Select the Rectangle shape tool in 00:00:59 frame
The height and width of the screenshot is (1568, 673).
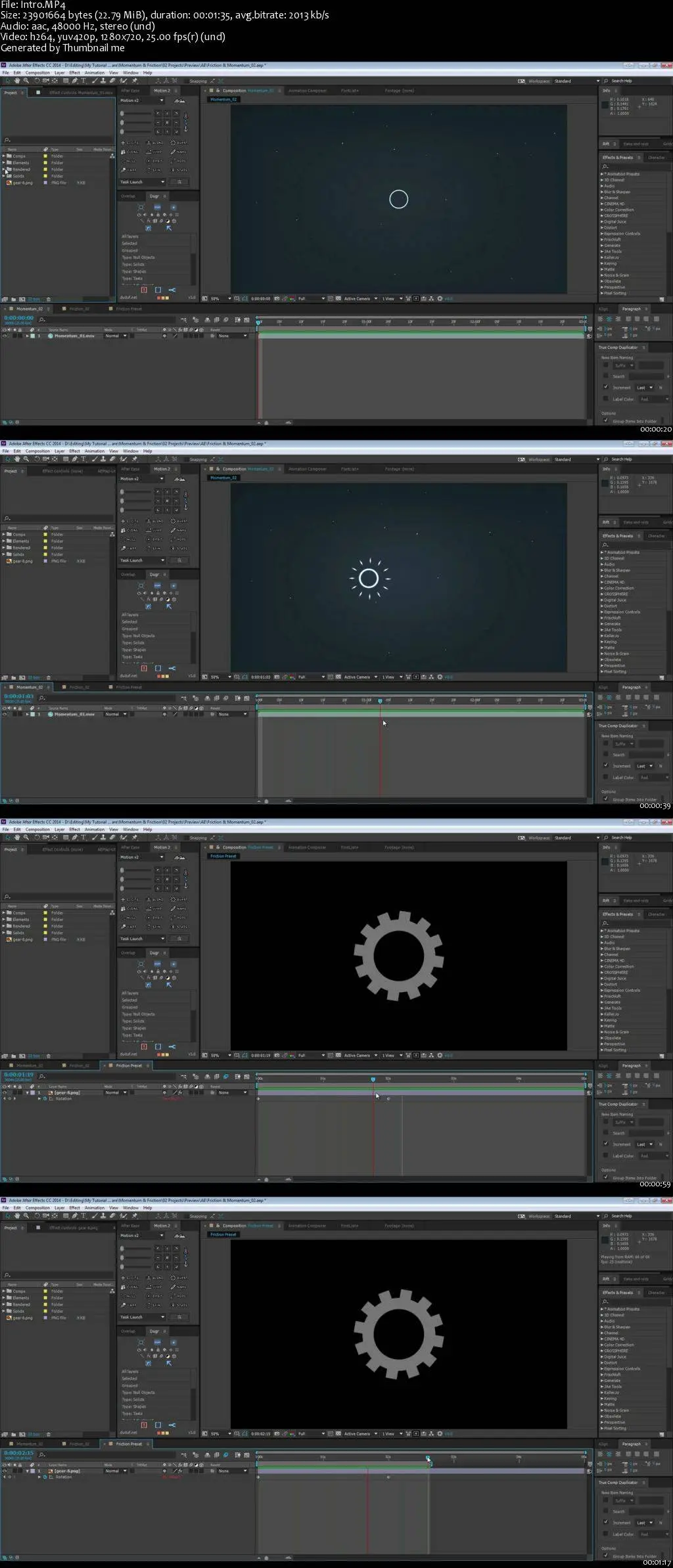(x=66, y=838)
